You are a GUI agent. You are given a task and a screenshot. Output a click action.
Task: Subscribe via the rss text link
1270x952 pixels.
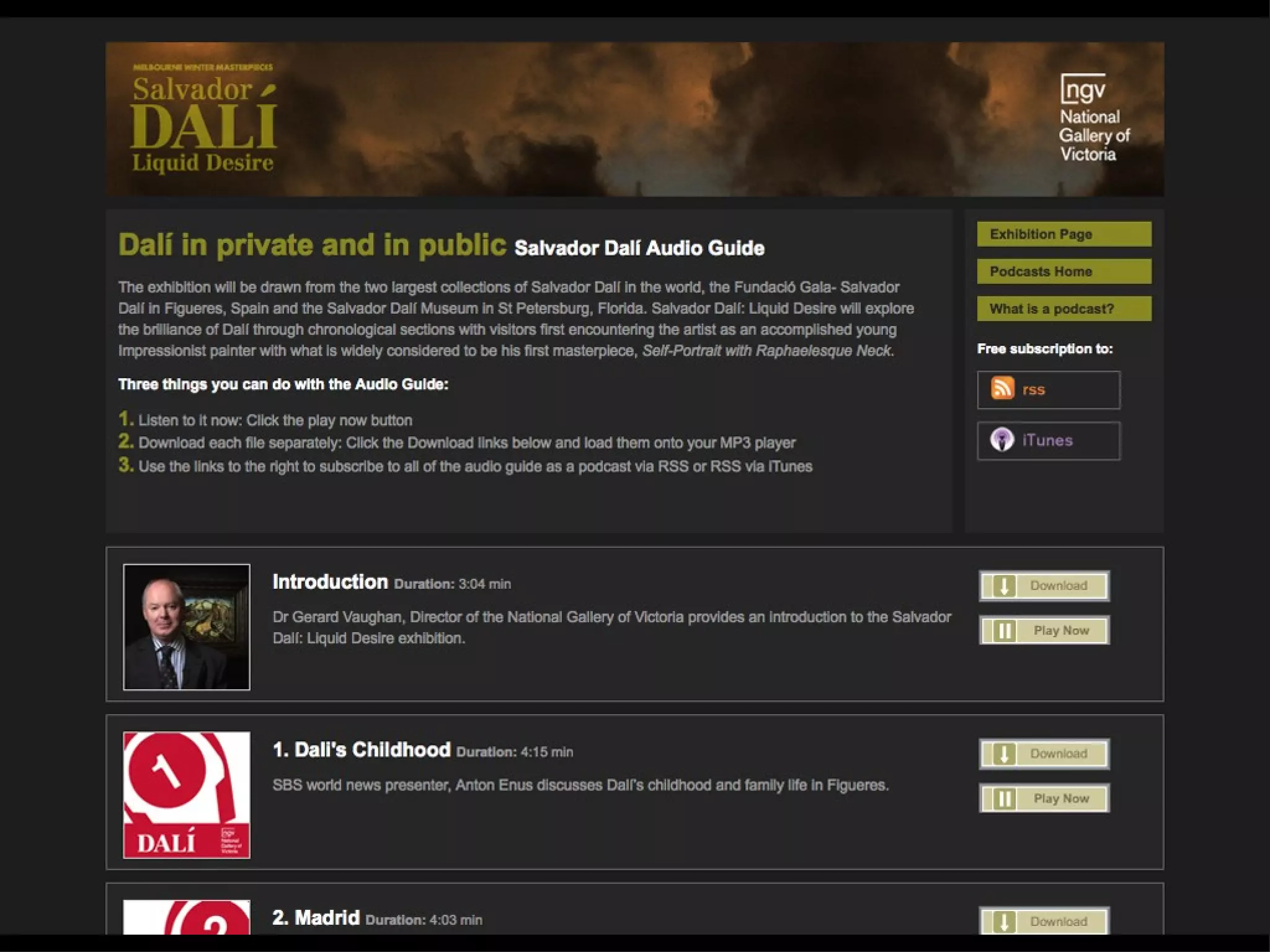pyautogui.click(x=1034, y=389)
